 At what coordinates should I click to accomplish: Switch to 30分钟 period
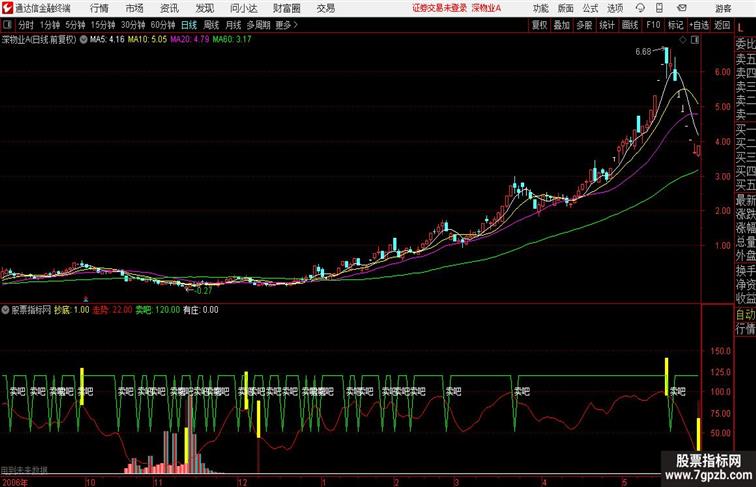pos(133,25)
